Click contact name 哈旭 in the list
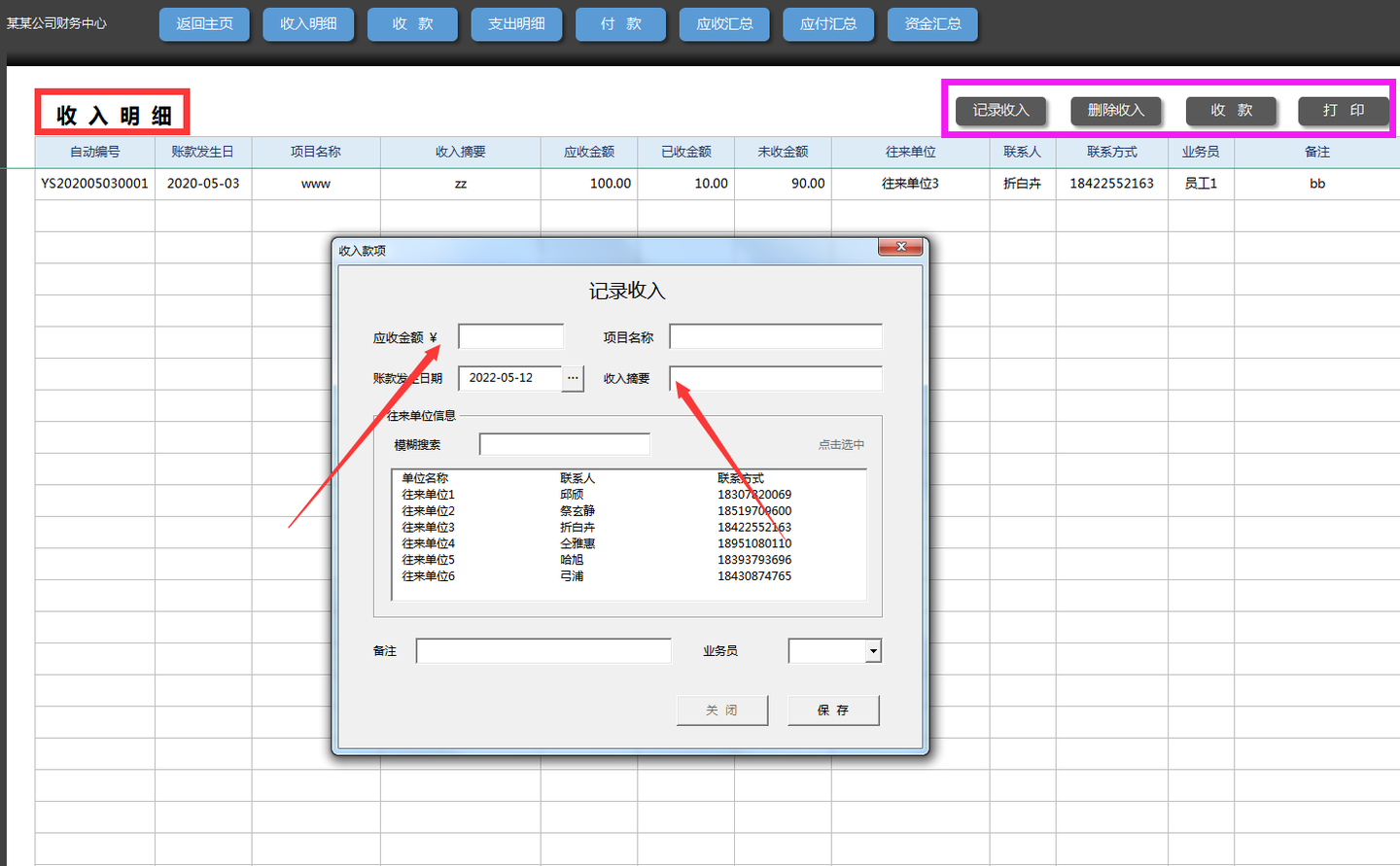The width and height of the screenshot is (1400, 866). tap(572, 560)
